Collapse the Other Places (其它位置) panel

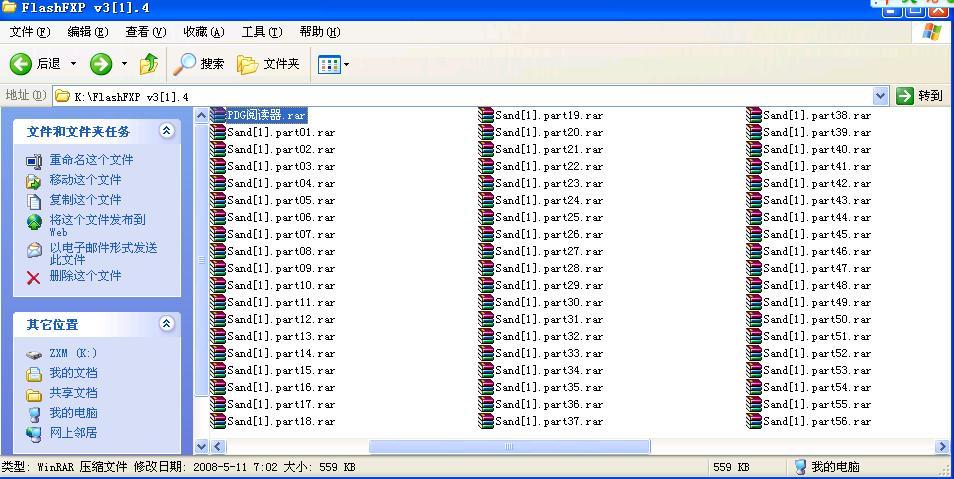[x=166, y=324]
